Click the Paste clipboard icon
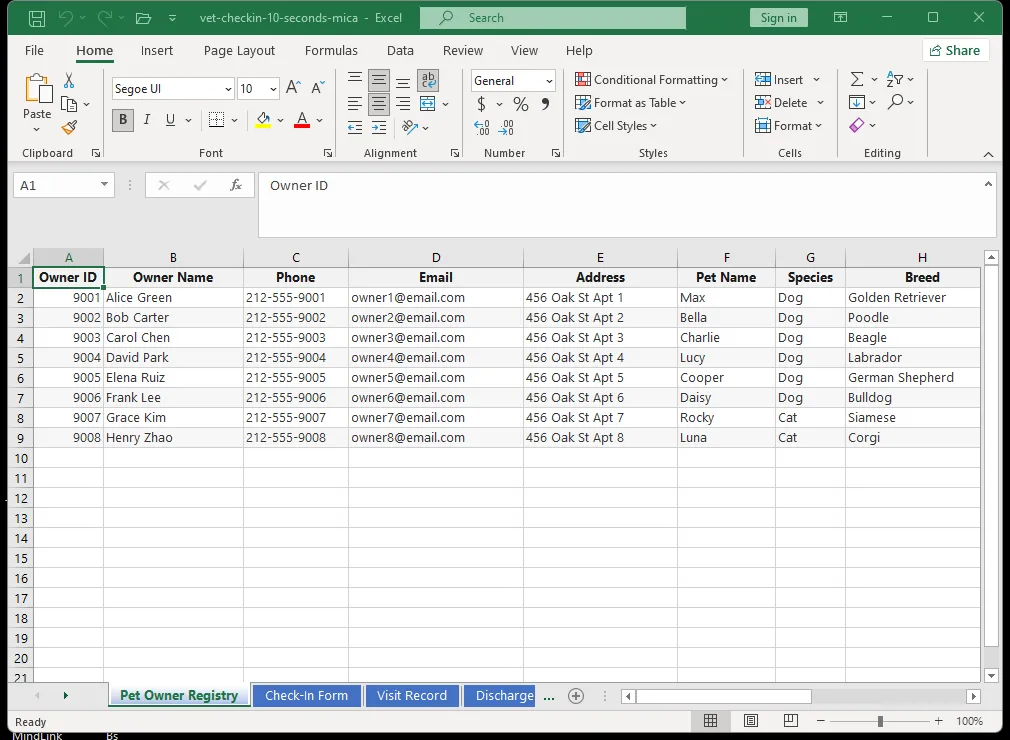This screenshot has height=740, width=1010. (37, 89)
